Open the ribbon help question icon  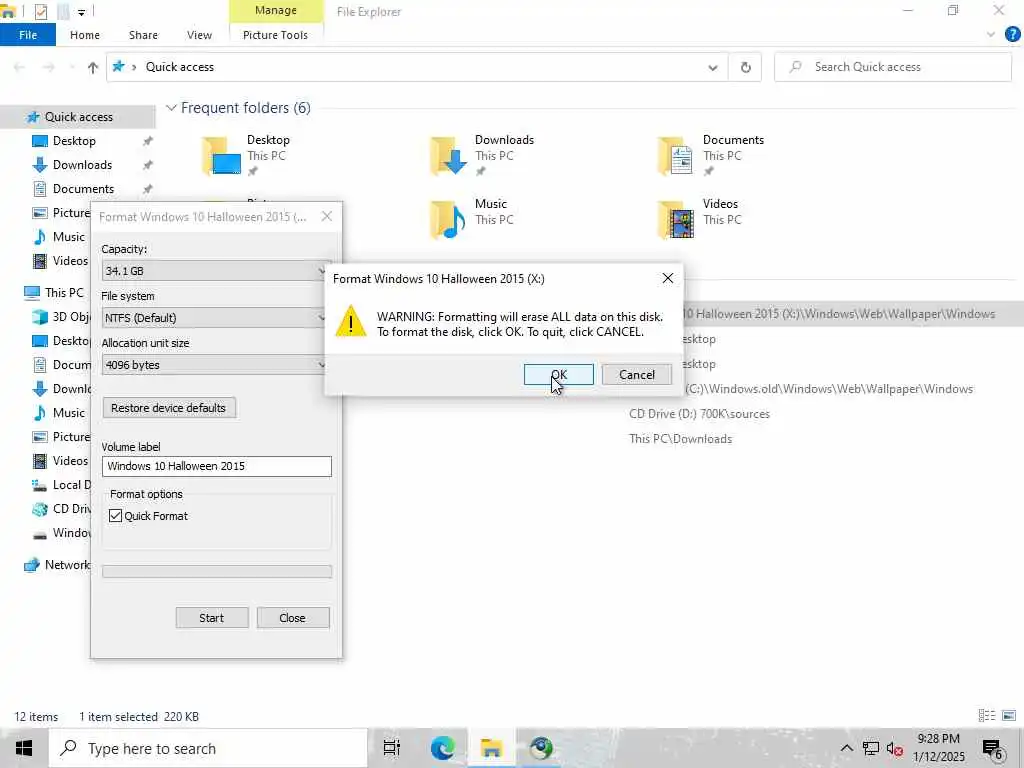(1012, 34)
